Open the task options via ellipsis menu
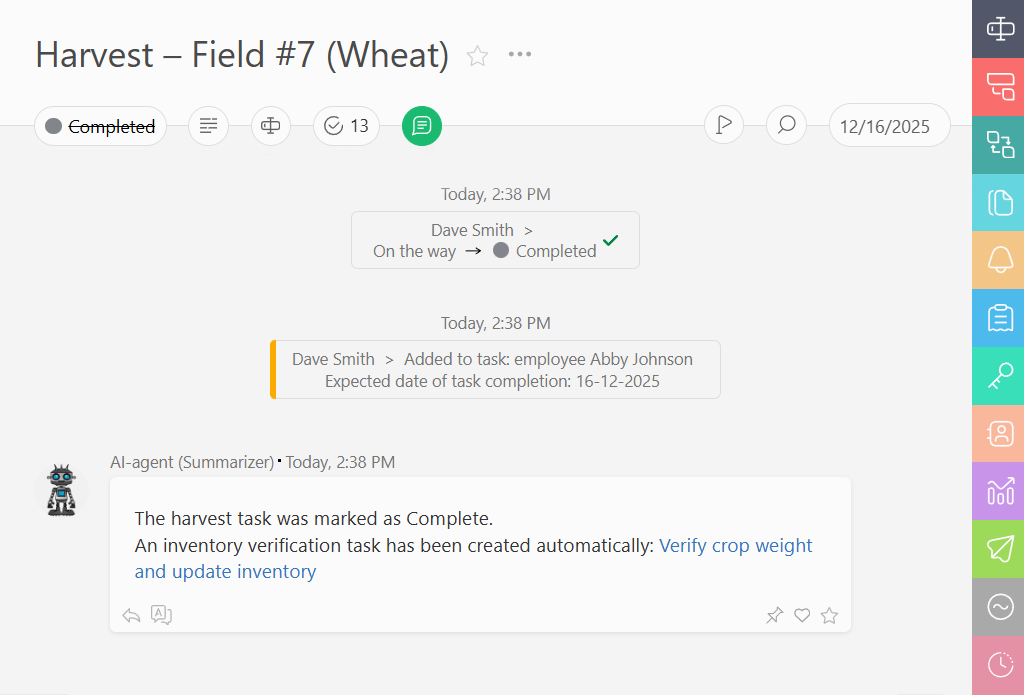The height and width of the screenshot is (695, 1024). point(519,54)
